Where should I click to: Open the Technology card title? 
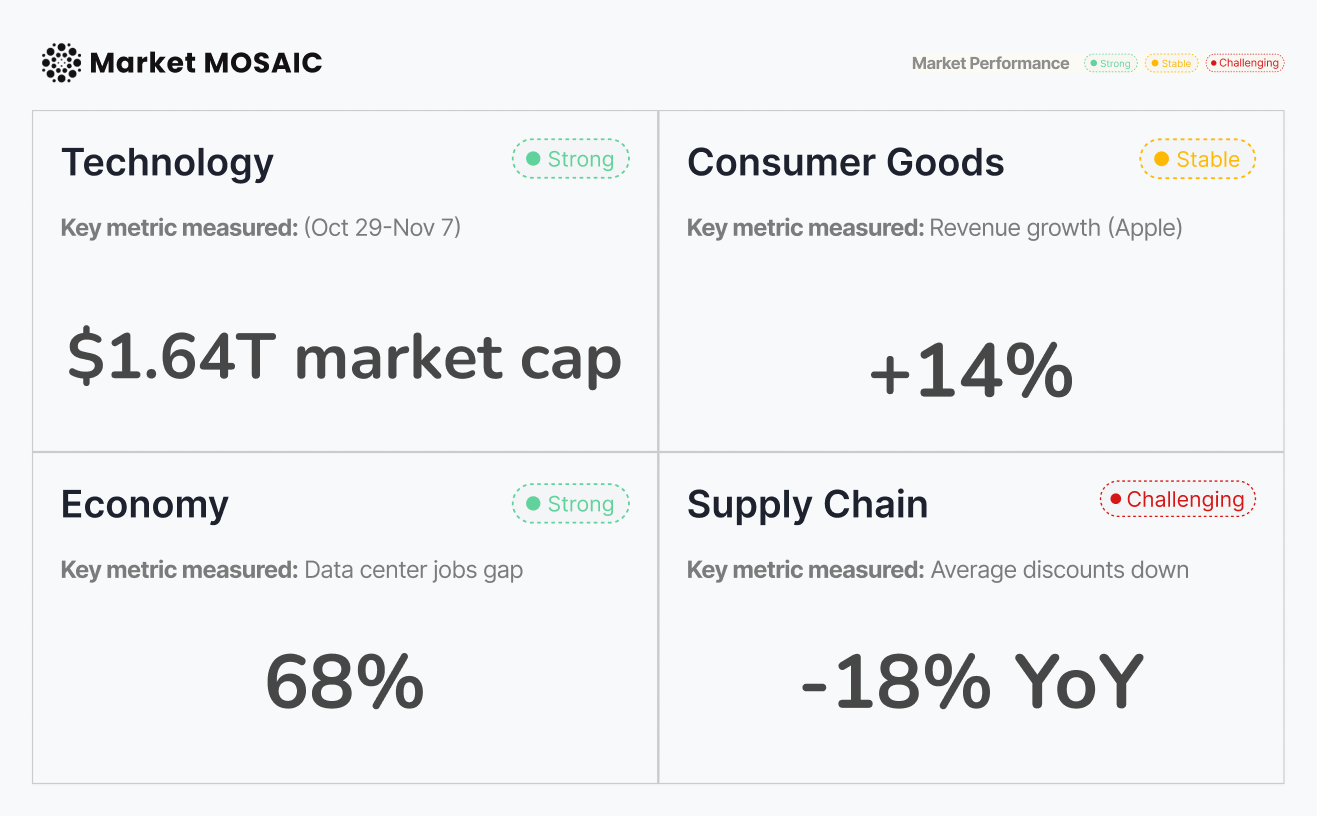[x=167, y=162]
